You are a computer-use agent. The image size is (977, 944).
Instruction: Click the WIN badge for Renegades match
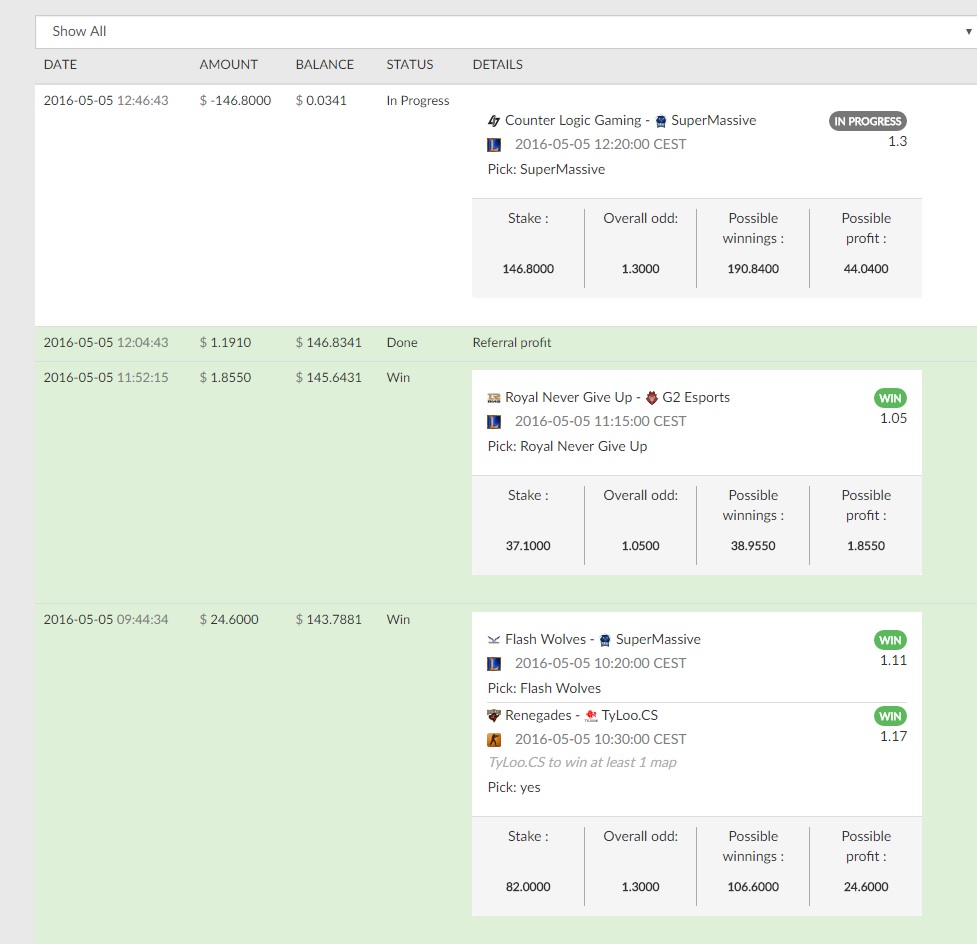pyautogui.click(x=890, y=716)
